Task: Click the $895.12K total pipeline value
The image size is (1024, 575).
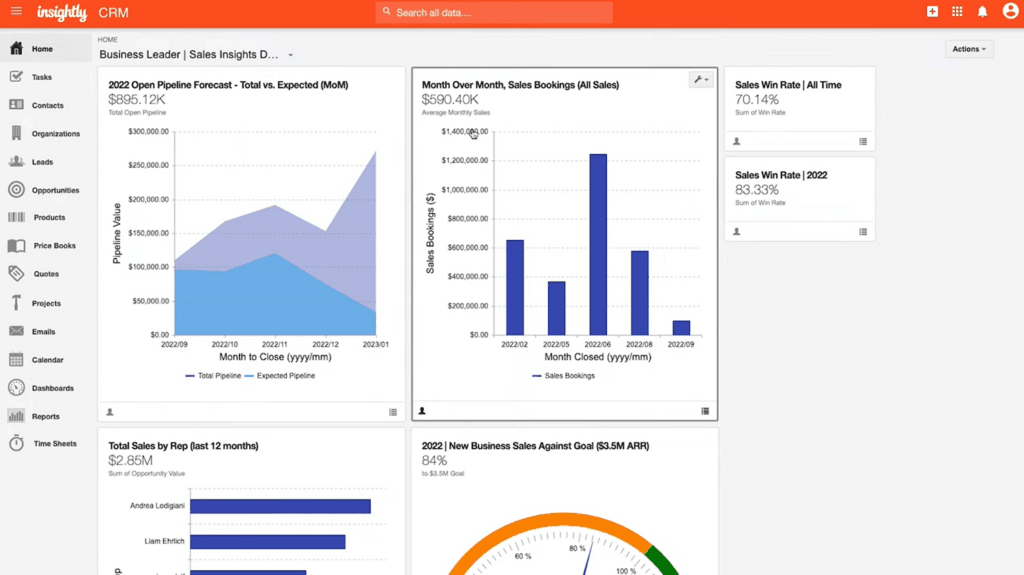Action: point(136,99)
